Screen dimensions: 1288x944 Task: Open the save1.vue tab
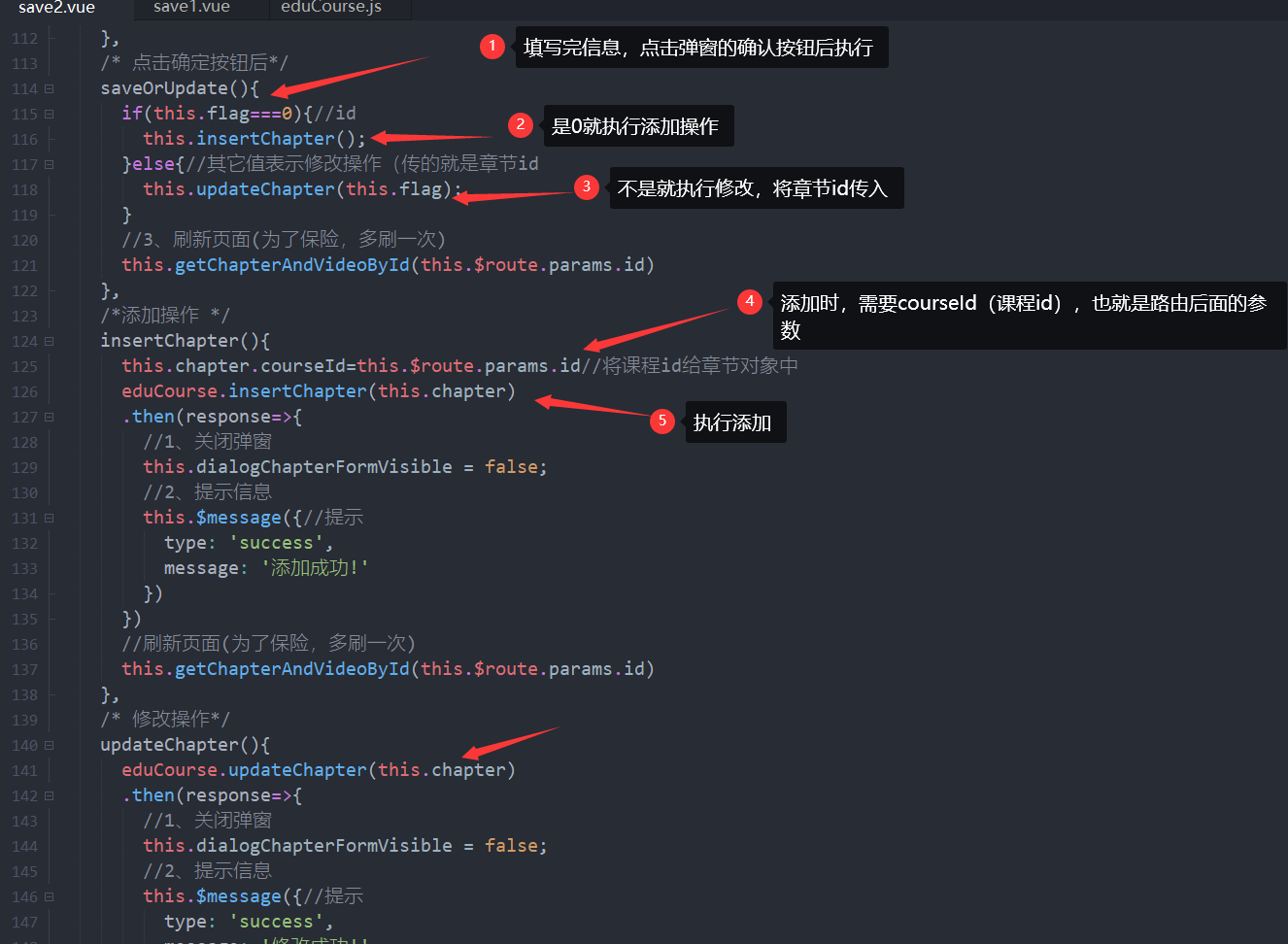[x=191, y=7]
